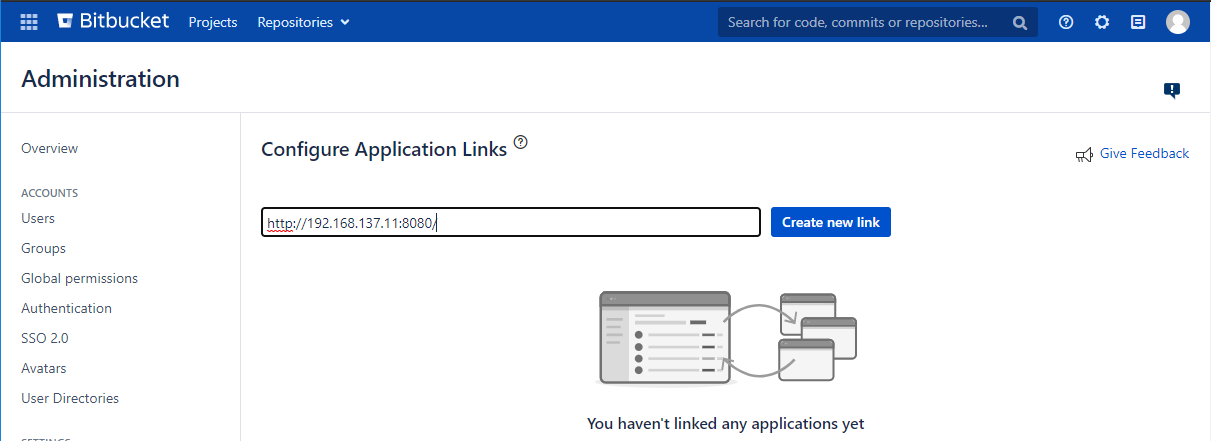The width and height of the screenshot is (1211, 441).
Task: Click the Give Feedback link
Action: (x=1144, y=153)
